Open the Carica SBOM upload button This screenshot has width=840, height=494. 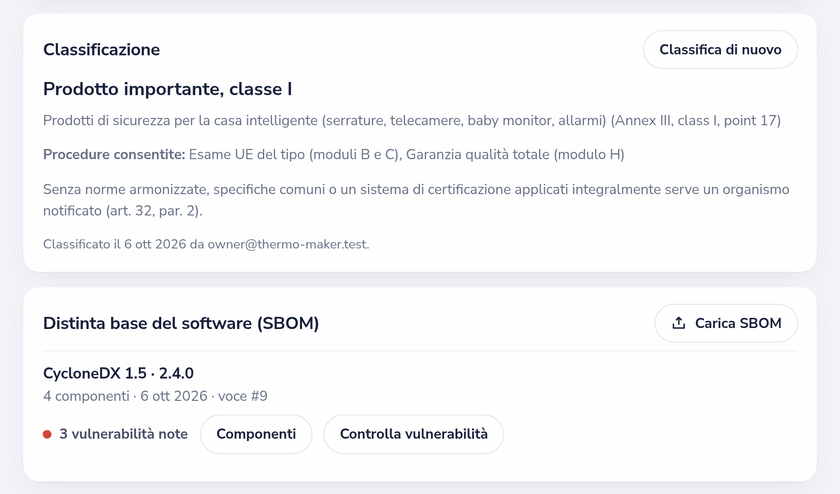coord(726,323)
